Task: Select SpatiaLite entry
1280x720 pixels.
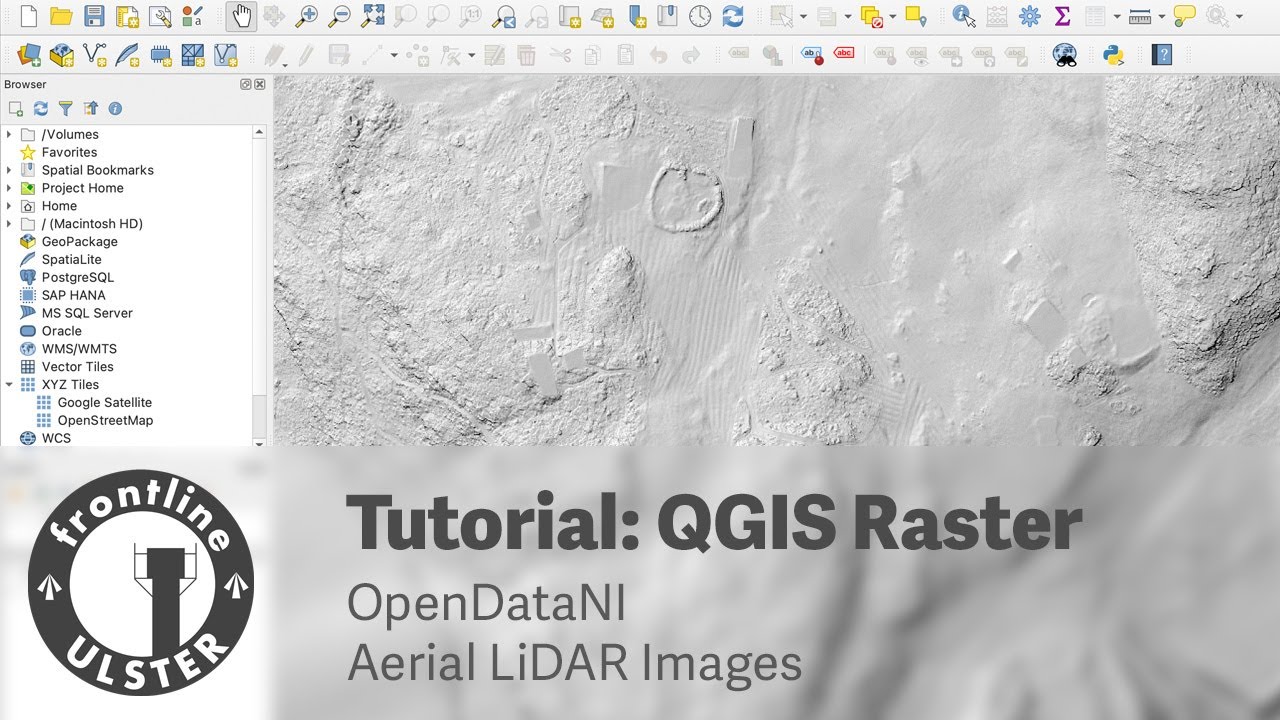Action: click(71, 260)
